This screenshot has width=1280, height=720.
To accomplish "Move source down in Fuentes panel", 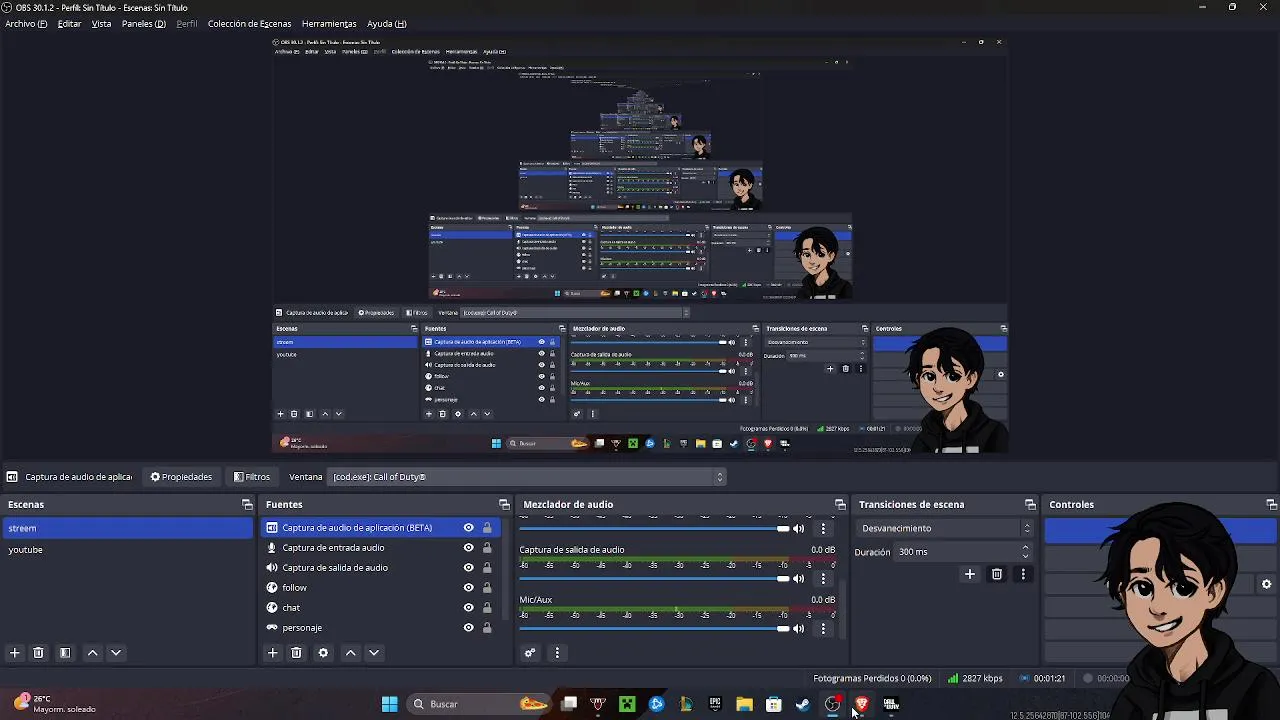I will pyautogui.click(x=374, y=653).
